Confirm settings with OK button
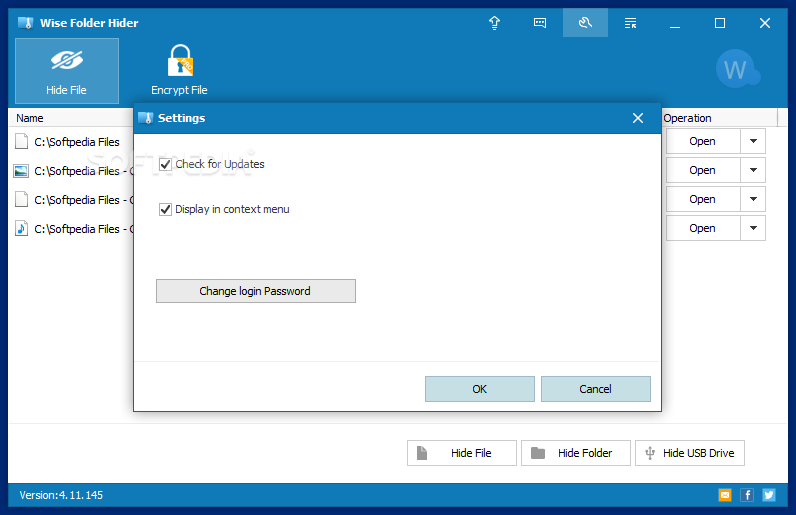 coord(480,389)
